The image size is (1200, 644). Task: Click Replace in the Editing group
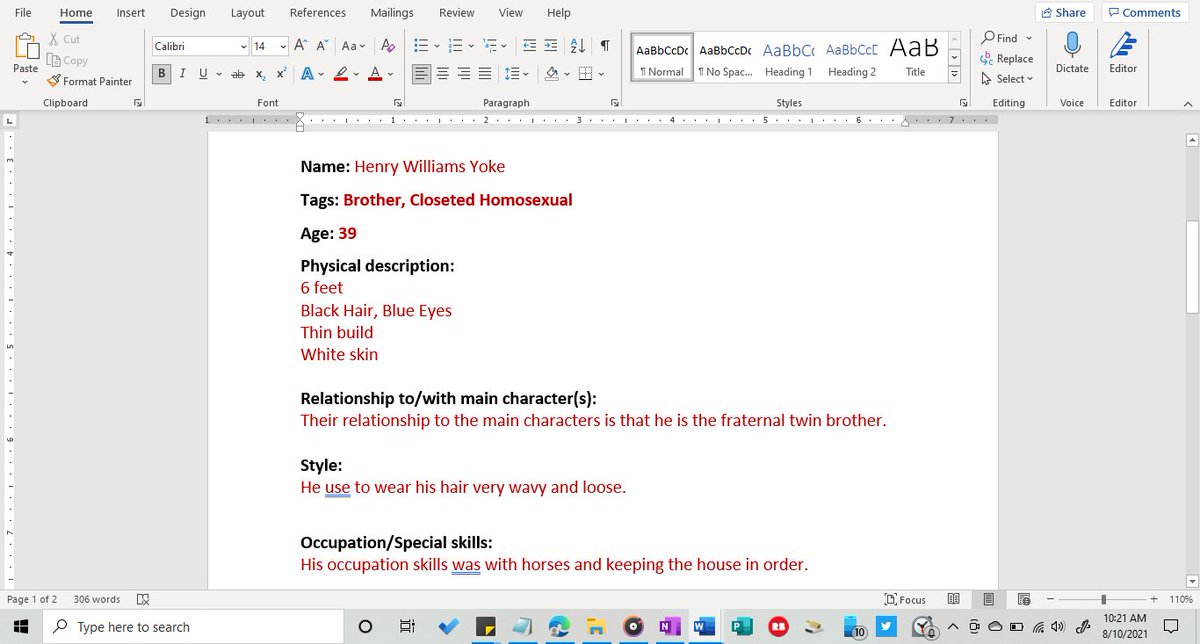click(x=1007, y=58)
